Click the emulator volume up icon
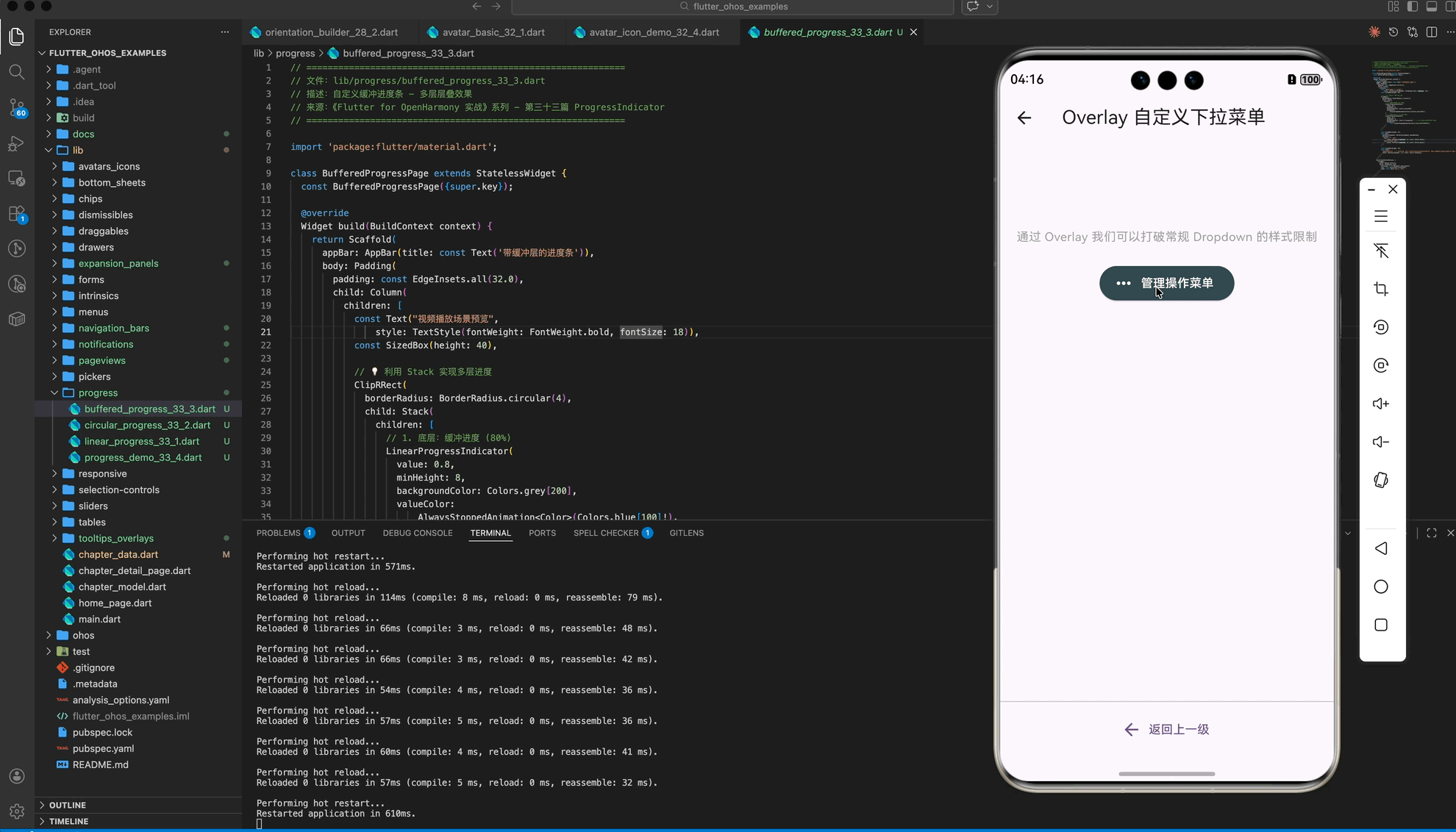 click(1380, 404)
